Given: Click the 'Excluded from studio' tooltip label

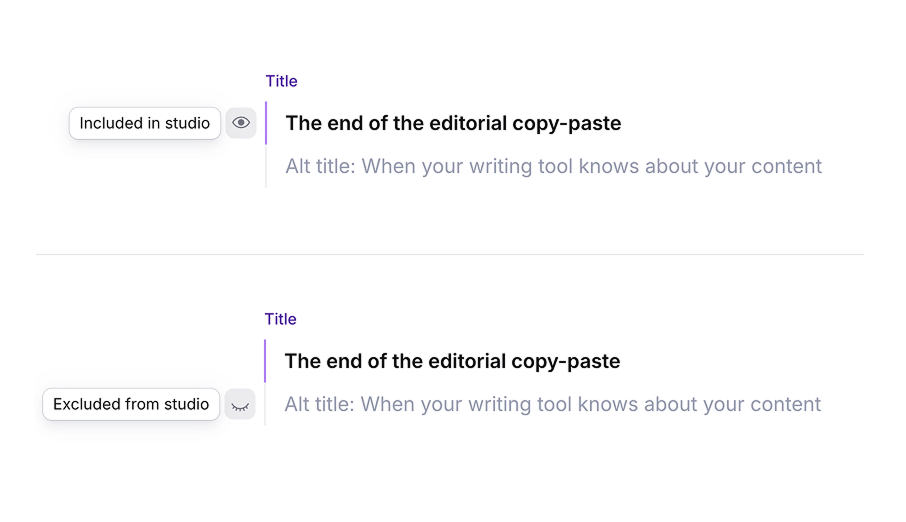Looking at the screenshot, I should click(x=131, y=404).
